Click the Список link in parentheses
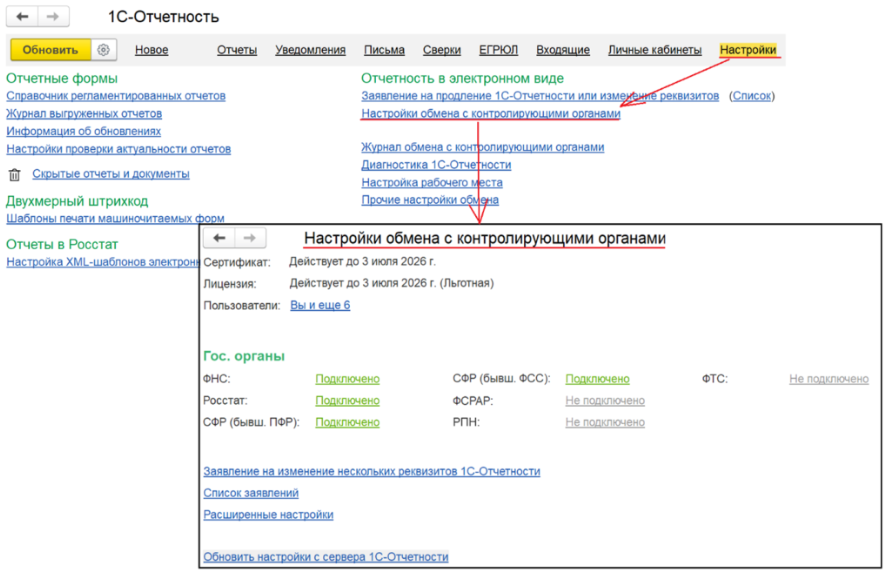 (752, 96)
